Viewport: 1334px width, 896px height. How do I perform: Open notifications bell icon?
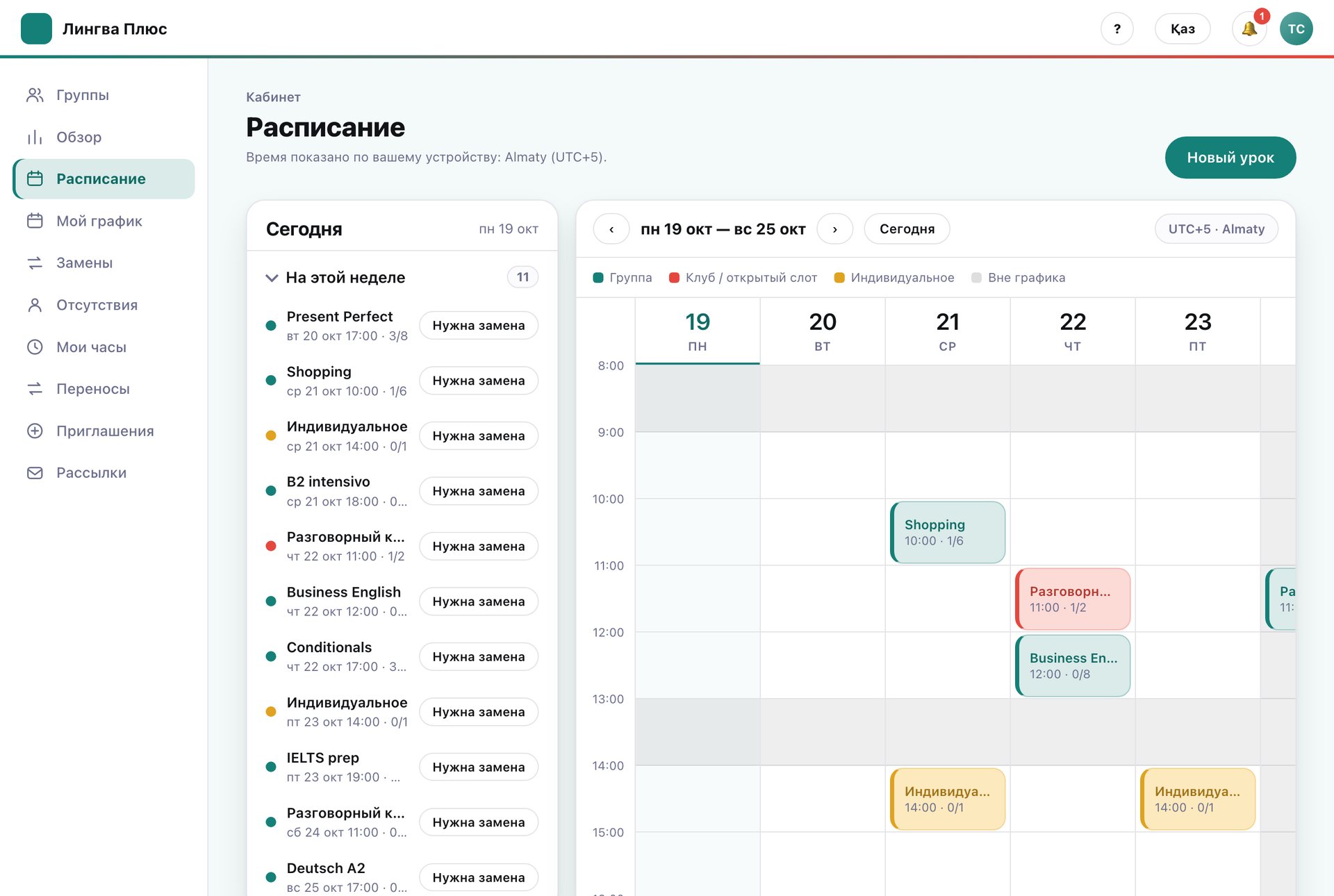1249,29
